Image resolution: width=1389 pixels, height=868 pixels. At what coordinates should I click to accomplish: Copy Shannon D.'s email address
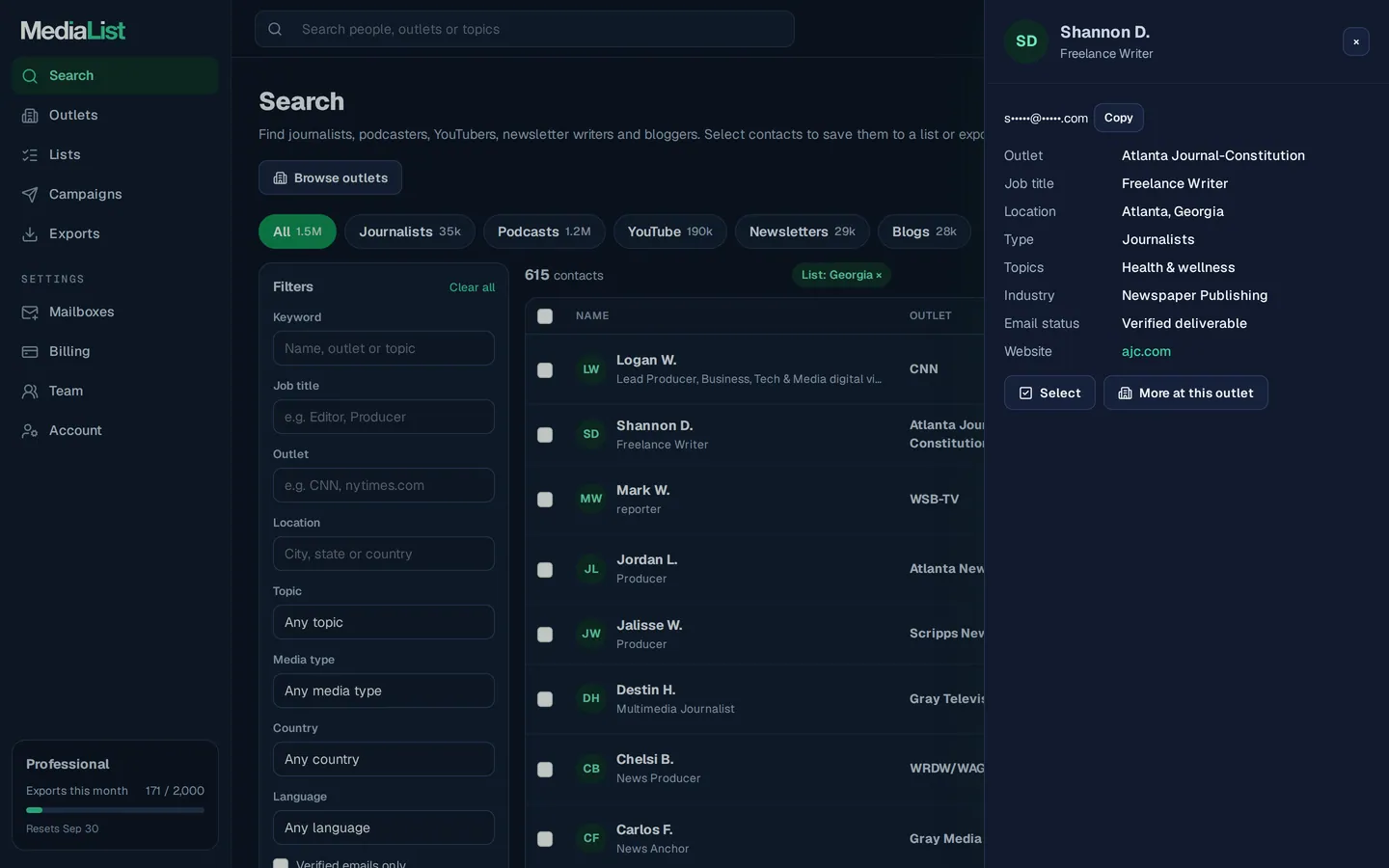click(1119, 118)
